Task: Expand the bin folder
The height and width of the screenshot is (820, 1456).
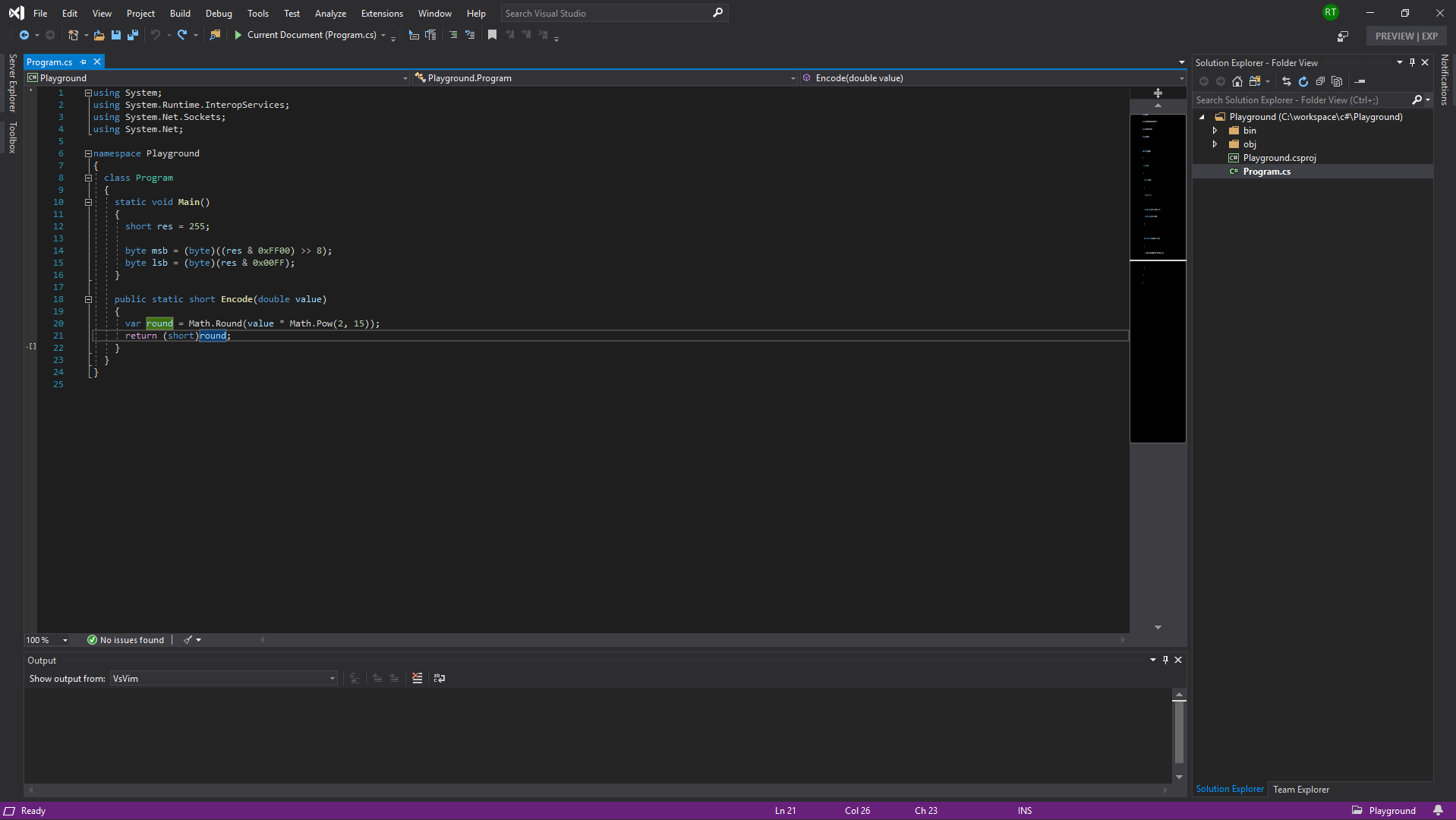Action: click(1215, 131)
